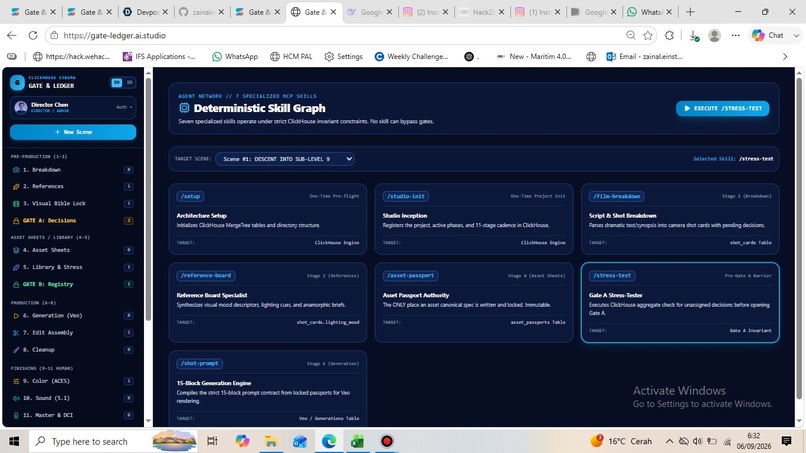
Task: Open the Weekly Challenge bookmark
Action: point(411,57)
